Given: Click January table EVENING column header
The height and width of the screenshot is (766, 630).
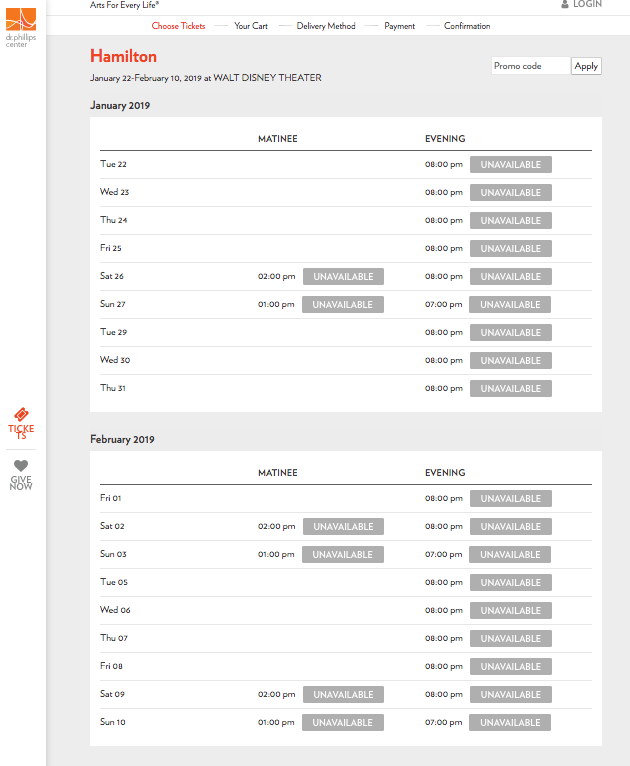Looking at the screenshot, I should tap(445, 139).
